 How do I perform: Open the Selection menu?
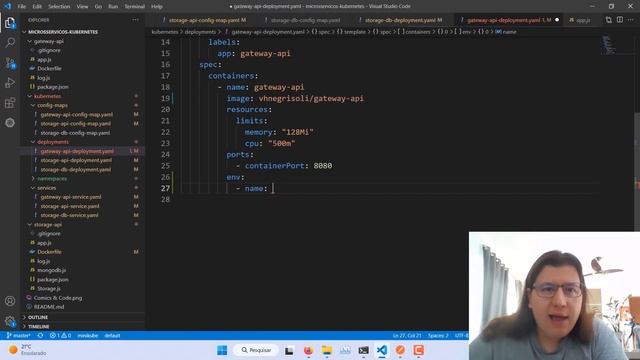click(59, 7)
